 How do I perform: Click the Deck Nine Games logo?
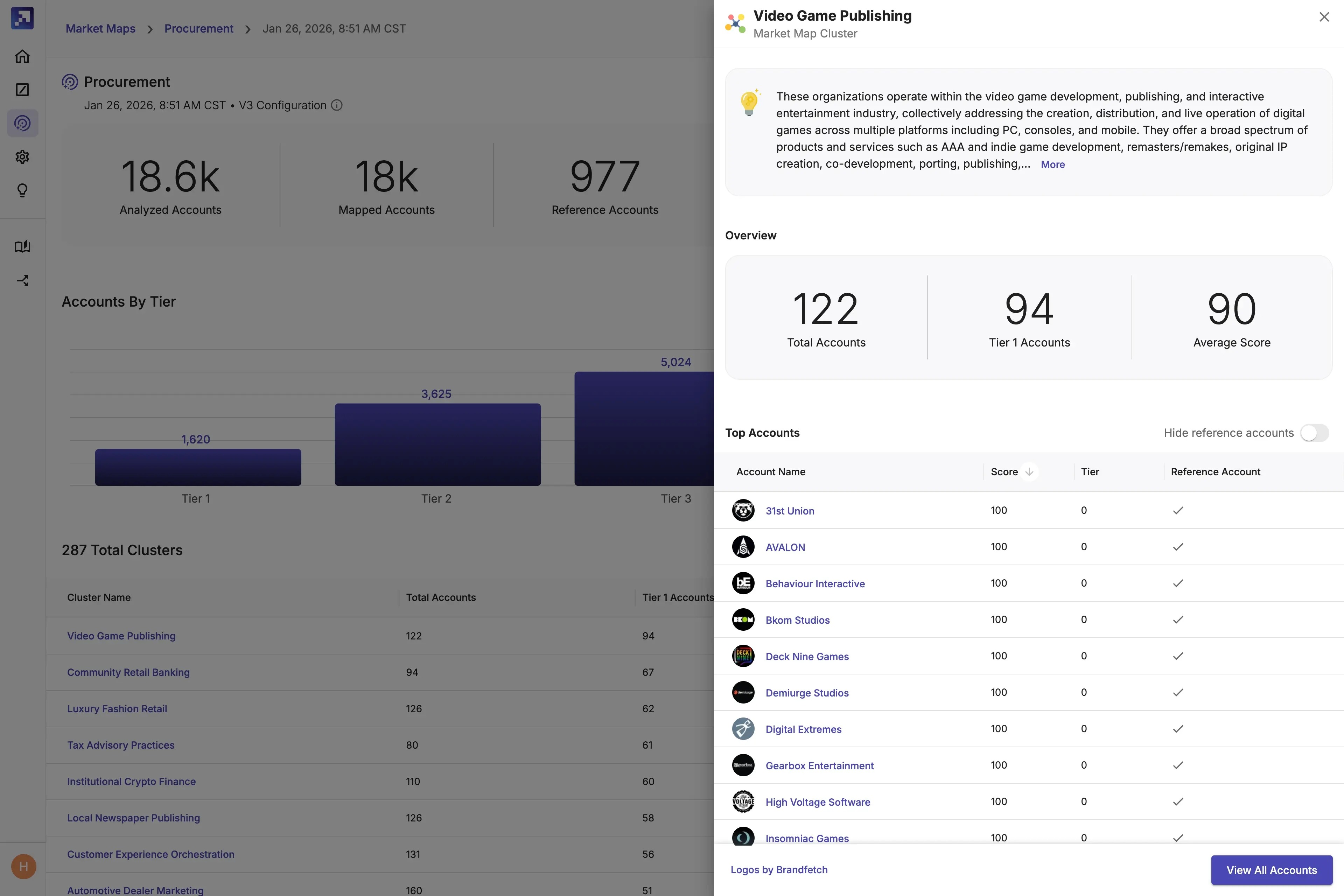click(x=743, y=656)
